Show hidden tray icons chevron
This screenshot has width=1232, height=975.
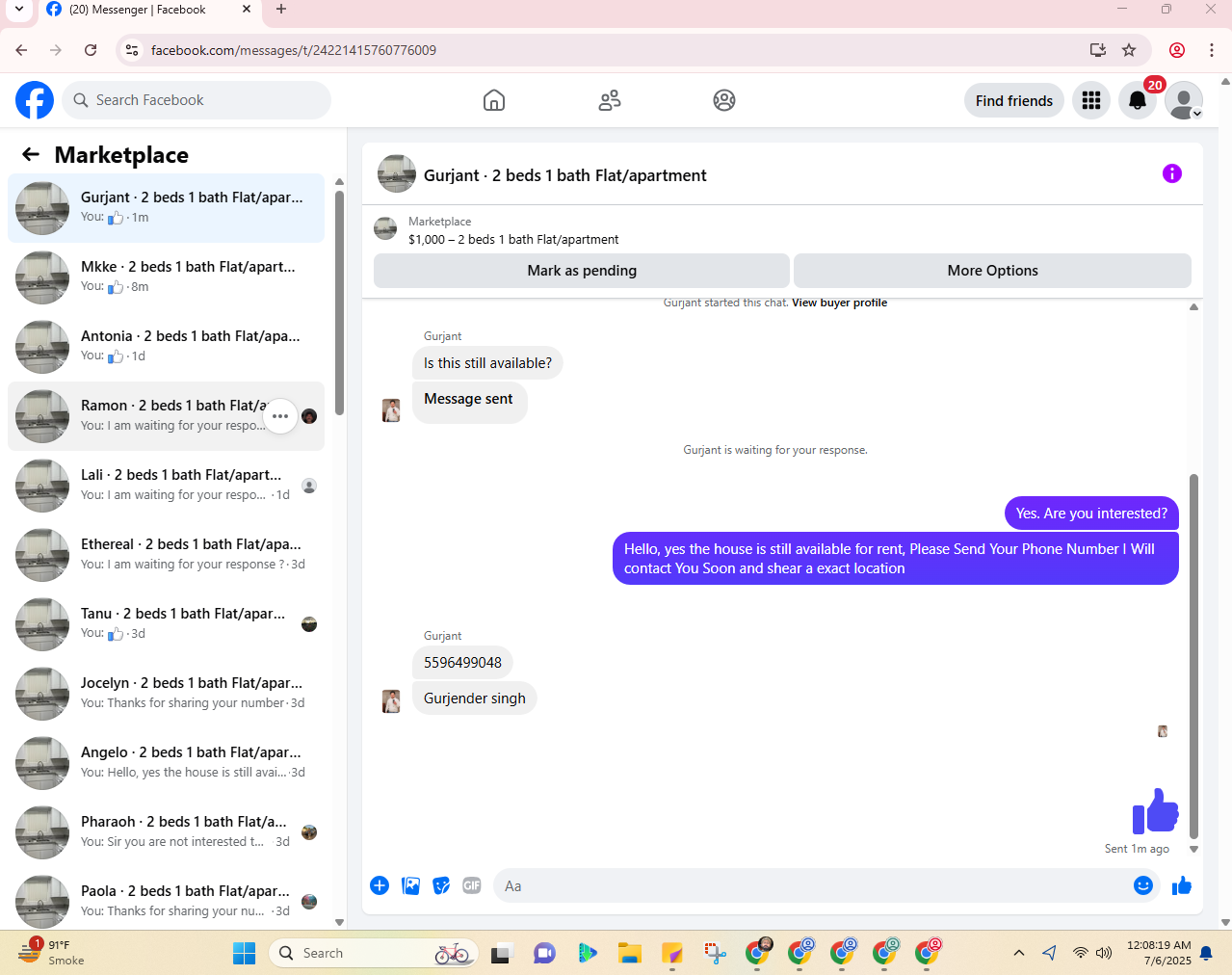coord(1019,953)
